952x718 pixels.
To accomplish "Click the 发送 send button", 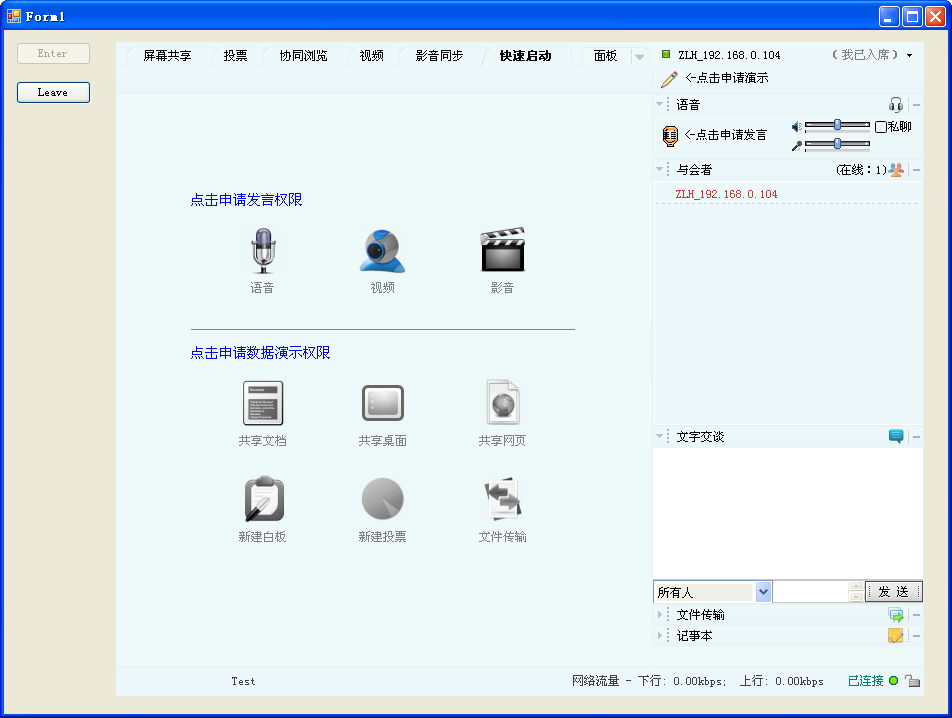I will click(x=892, y=592).
